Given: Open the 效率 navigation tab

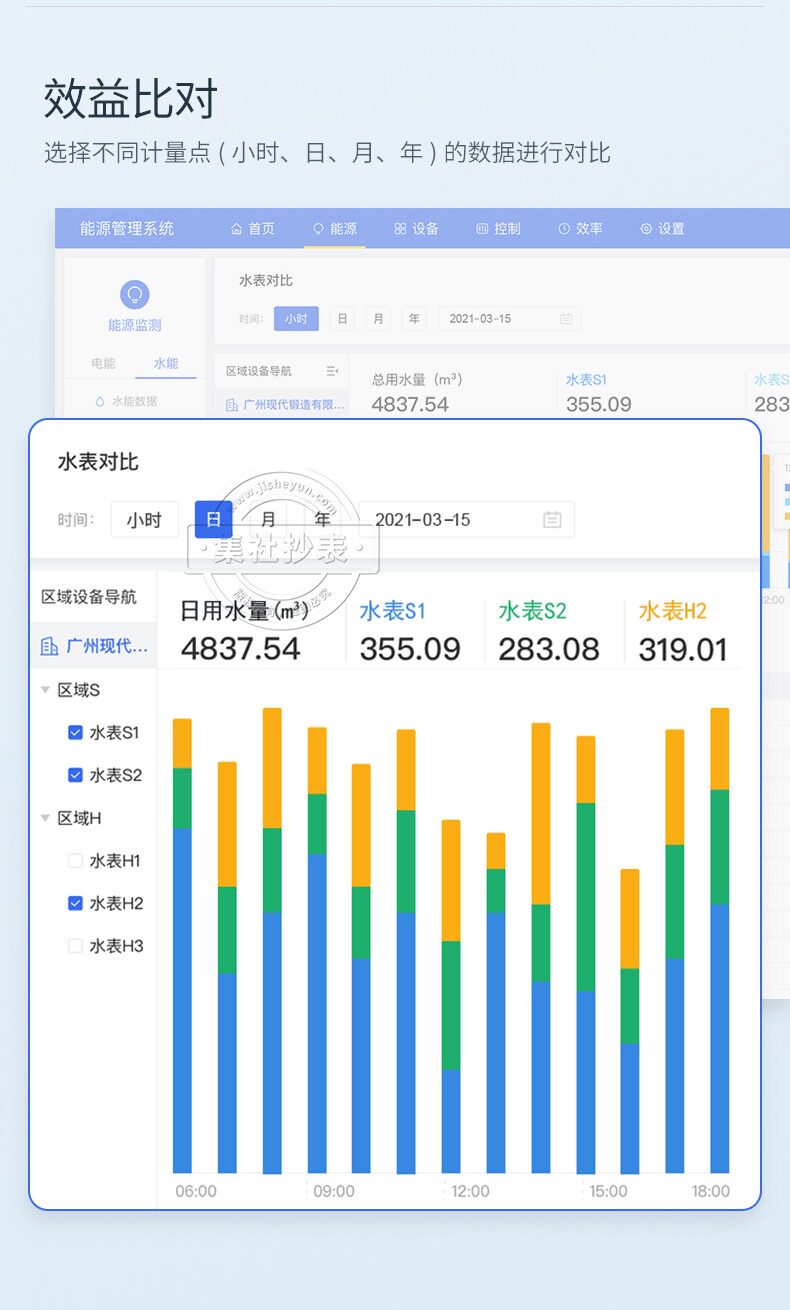Looking at the screenshot, I should click(581, 229).
